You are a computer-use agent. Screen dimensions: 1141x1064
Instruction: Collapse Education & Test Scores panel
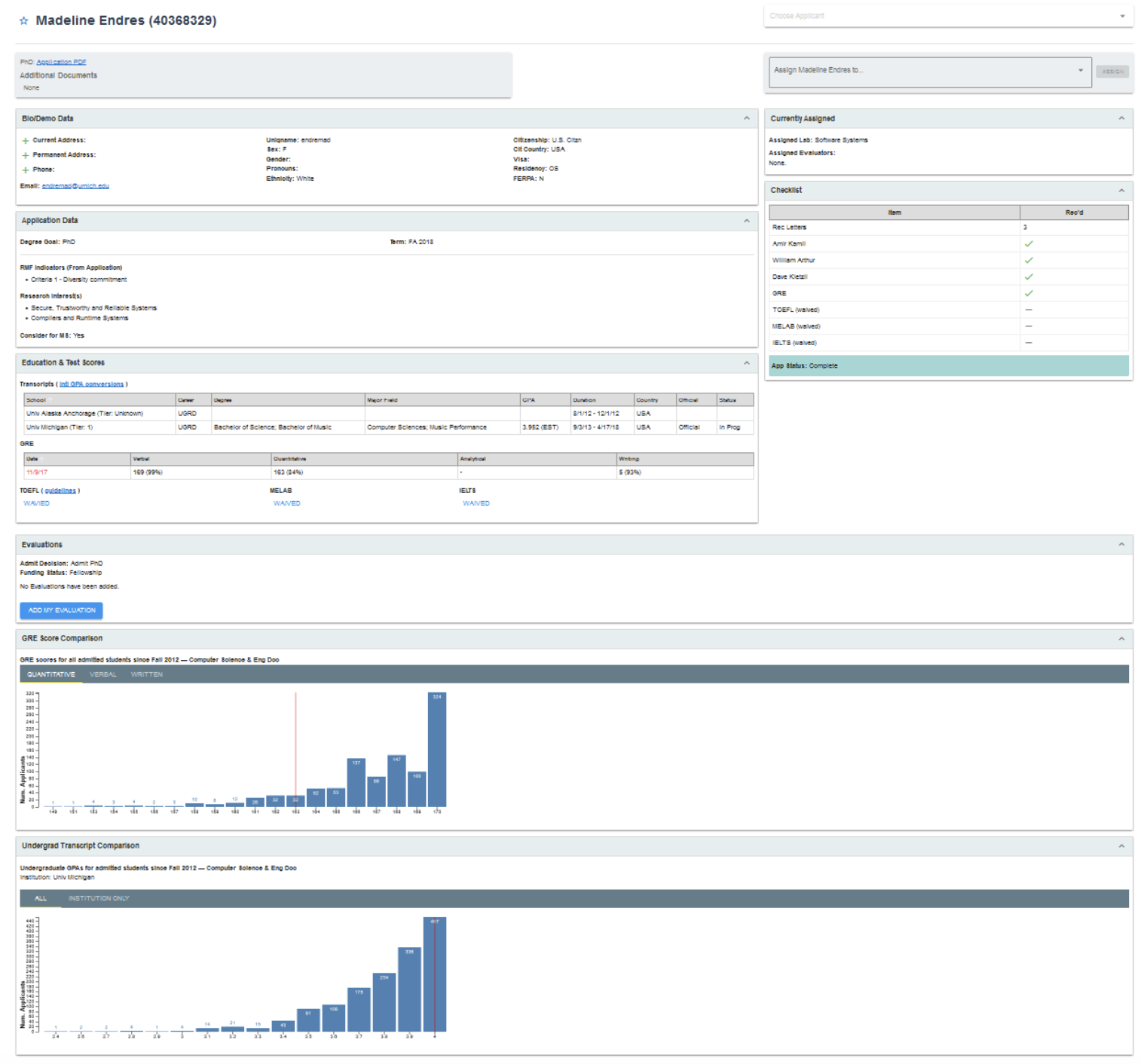pos(746,363)
